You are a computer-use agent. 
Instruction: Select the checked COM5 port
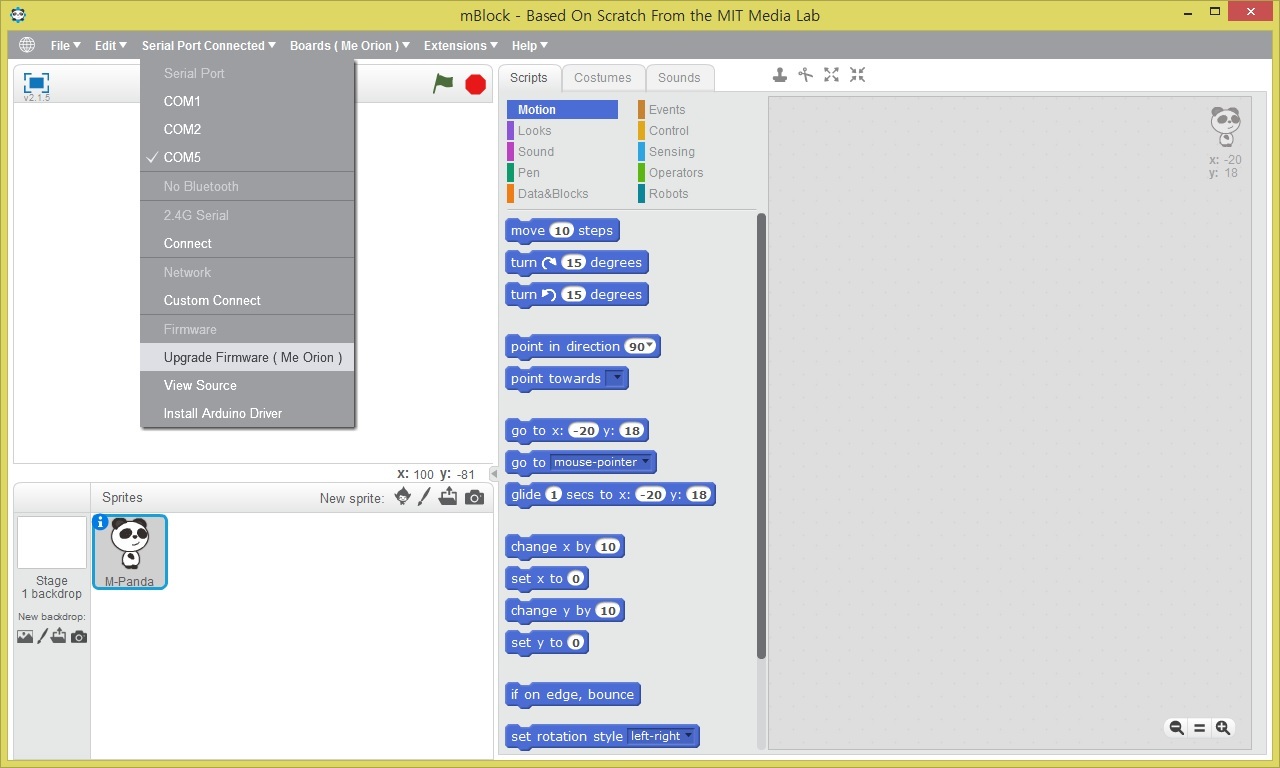248,157
